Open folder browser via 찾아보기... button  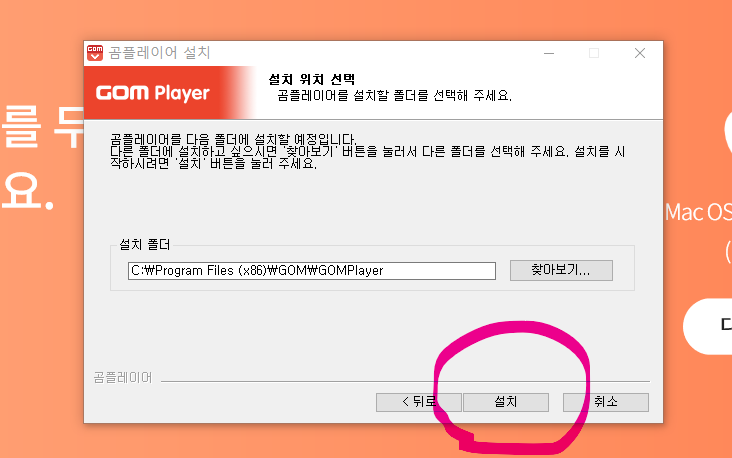click(561, 270)
